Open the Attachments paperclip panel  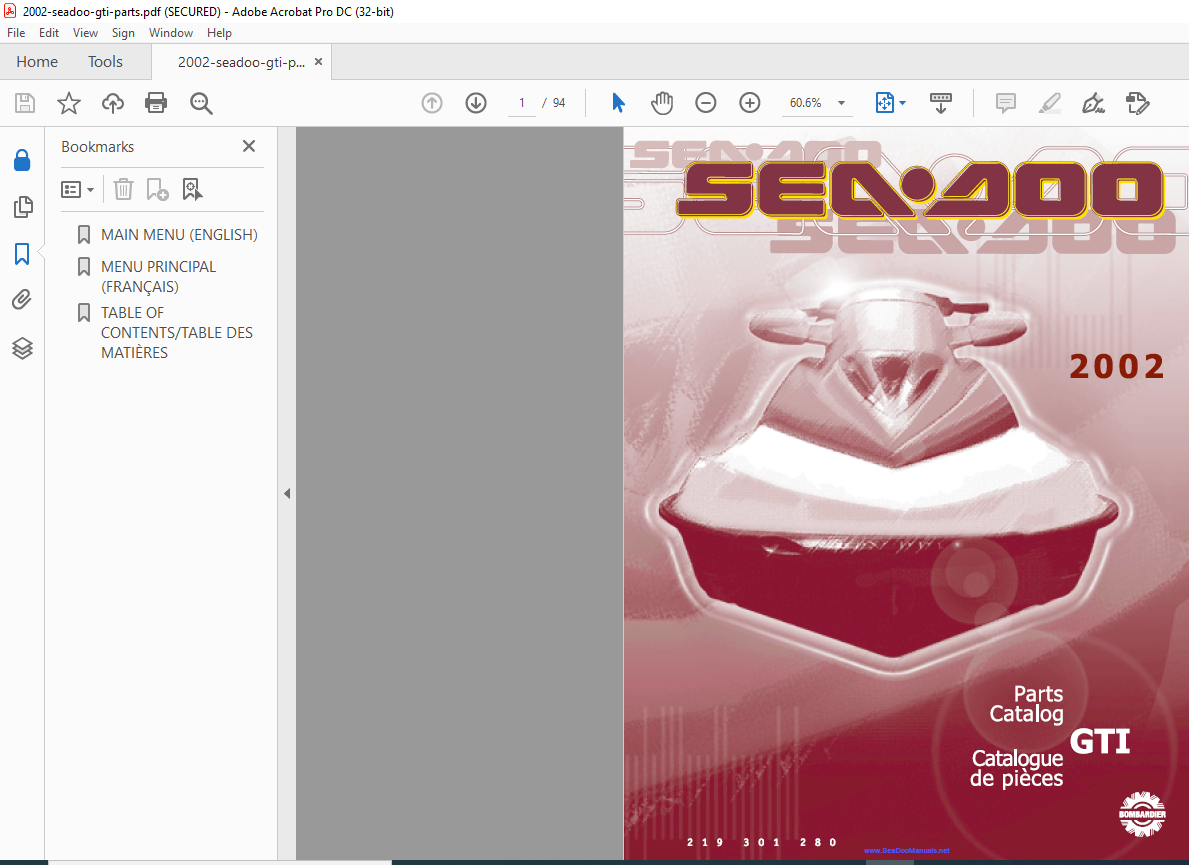coord(22,300)
